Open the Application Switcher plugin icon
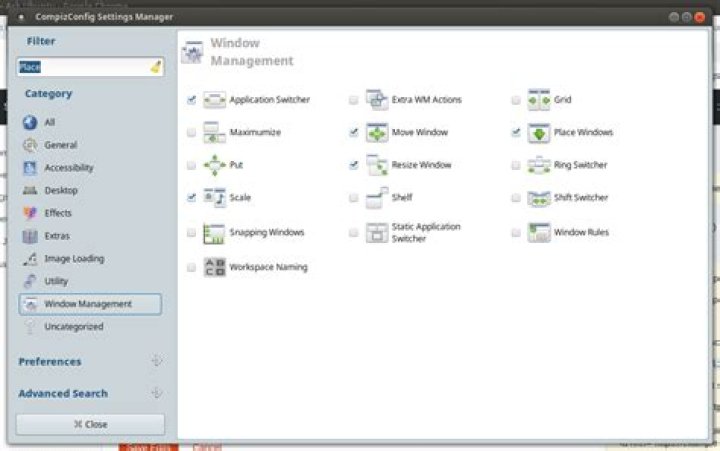Image resolution: width=720 pixels, height=451 pixels. [214, 100]
